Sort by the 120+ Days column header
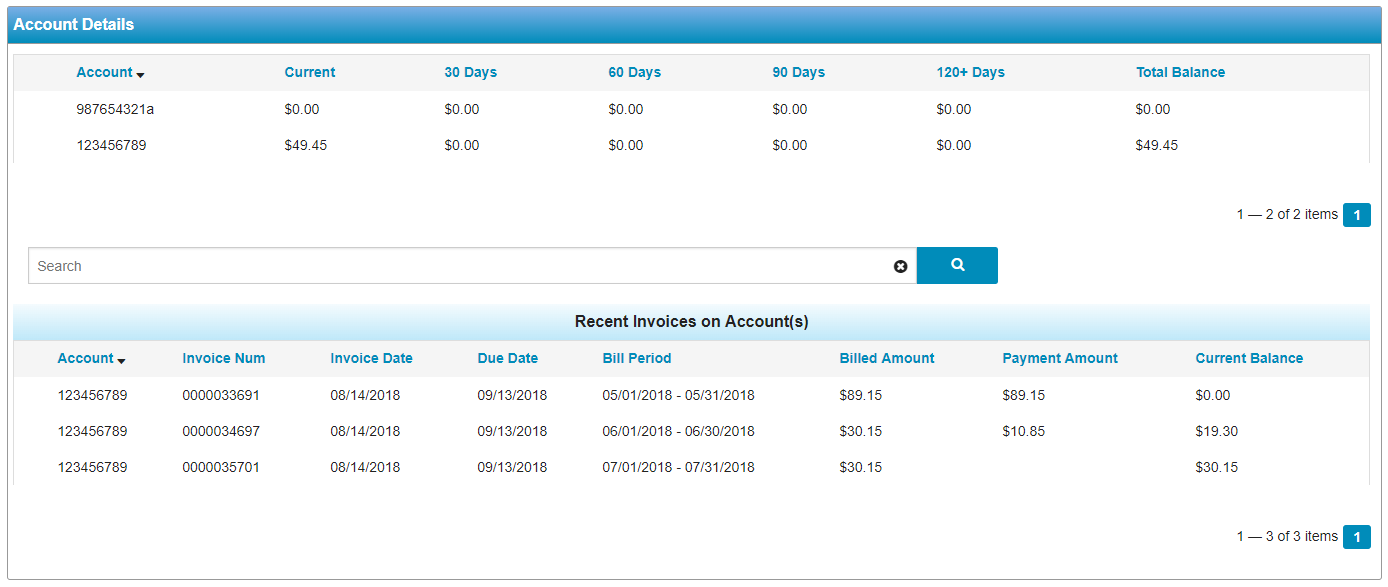The height and width of the screenshot is (587, 1388). coord(970,72)
